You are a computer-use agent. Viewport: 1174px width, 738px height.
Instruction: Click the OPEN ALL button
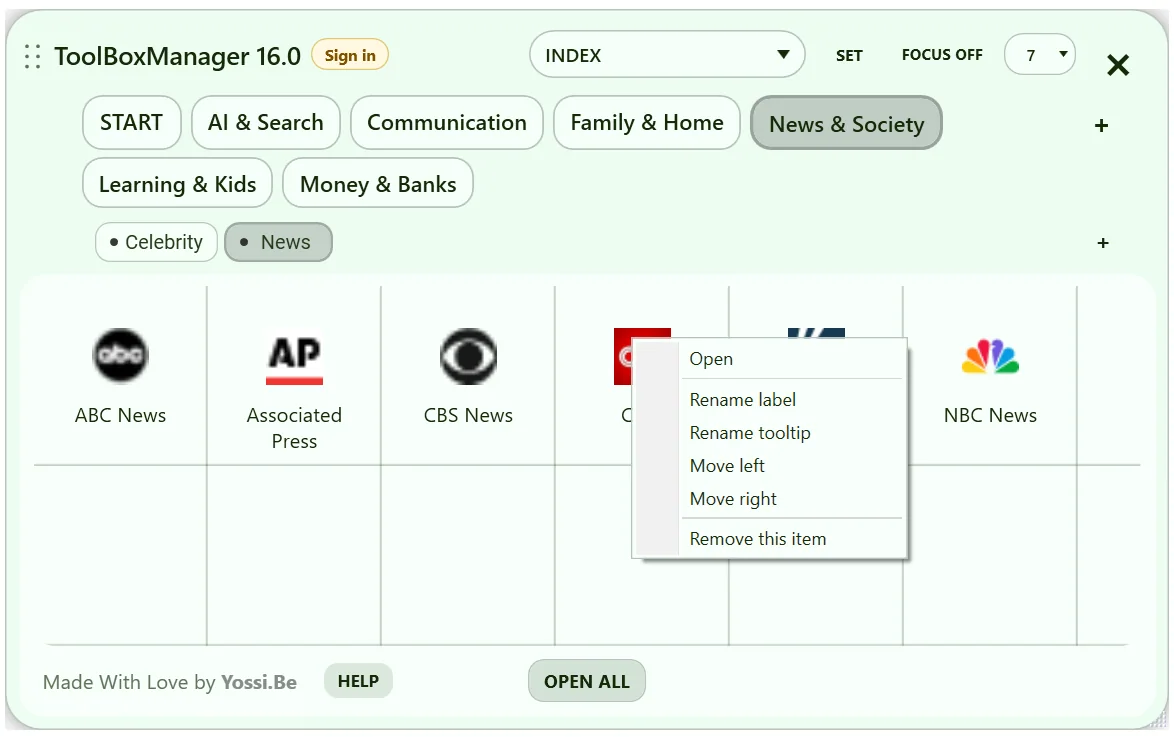point(587,681)
